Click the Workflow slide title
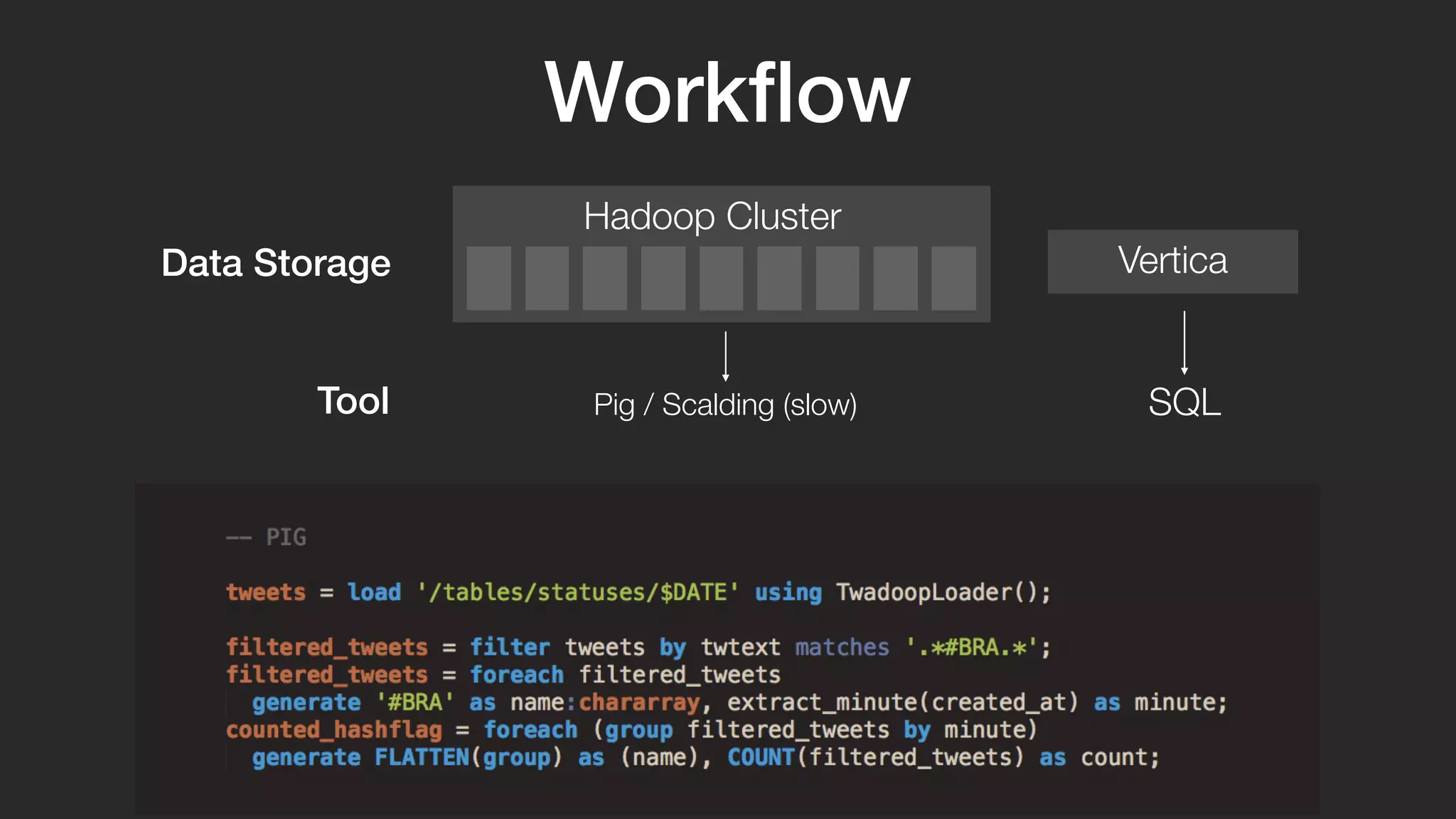The height and width of the screenshot is (819, 1456). coord(727,92)
